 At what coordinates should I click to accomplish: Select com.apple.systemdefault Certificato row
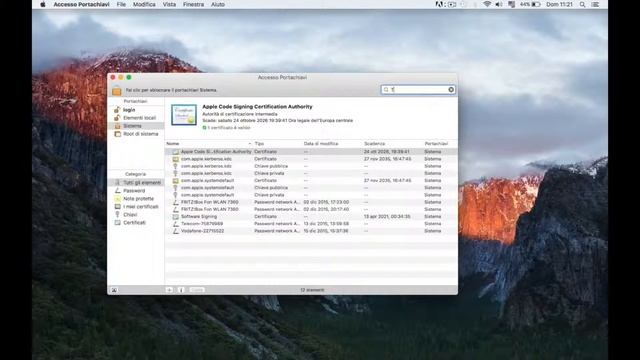coord(311,180)
